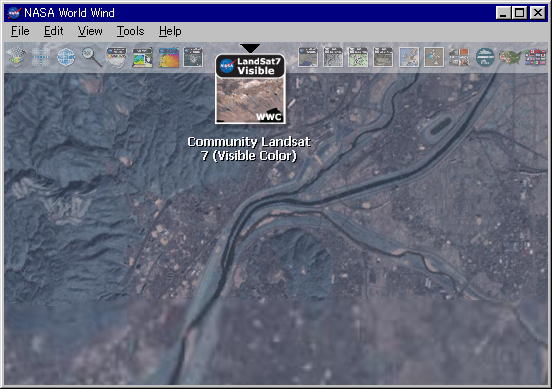Click the green-and-blue weather map icon
Screen dimensions: 552x389
coord(142,57)
